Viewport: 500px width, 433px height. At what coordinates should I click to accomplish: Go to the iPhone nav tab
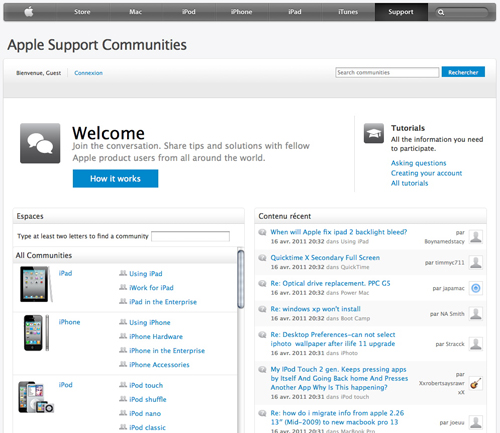pyautogui.click(x=242, y=12)
